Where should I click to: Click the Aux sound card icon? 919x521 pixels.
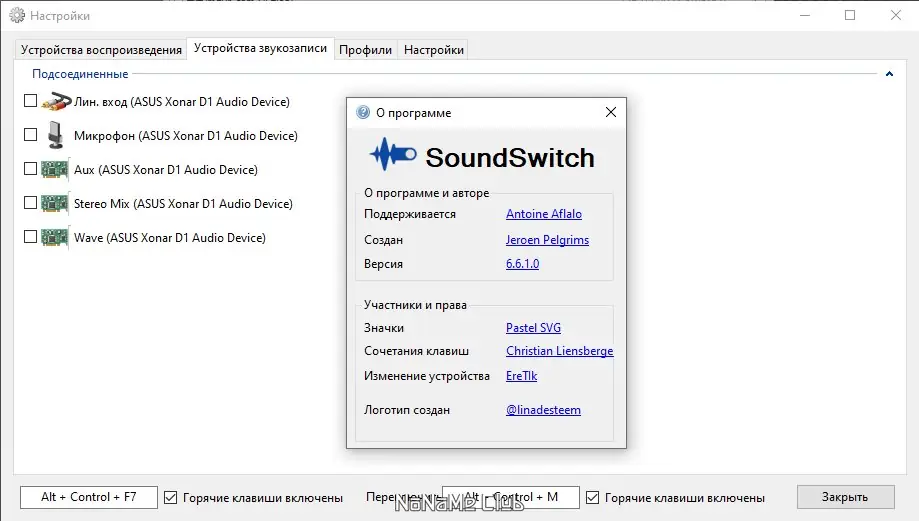55,169
